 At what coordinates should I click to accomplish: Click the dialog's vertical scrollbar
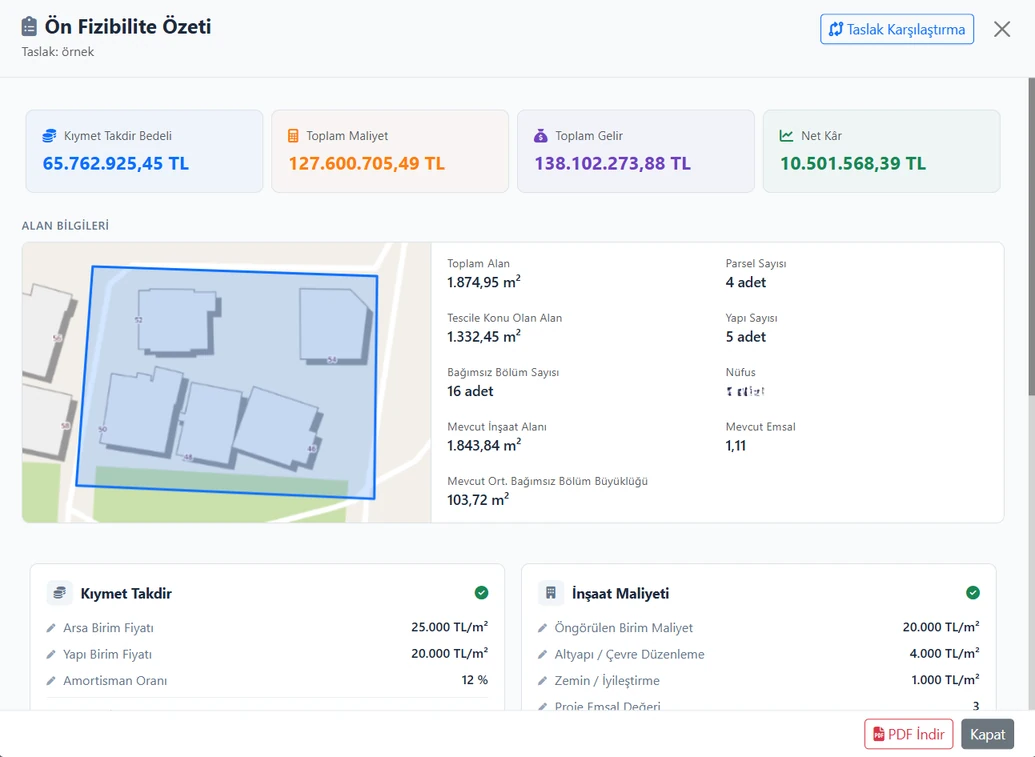[x=1031, y=236]
